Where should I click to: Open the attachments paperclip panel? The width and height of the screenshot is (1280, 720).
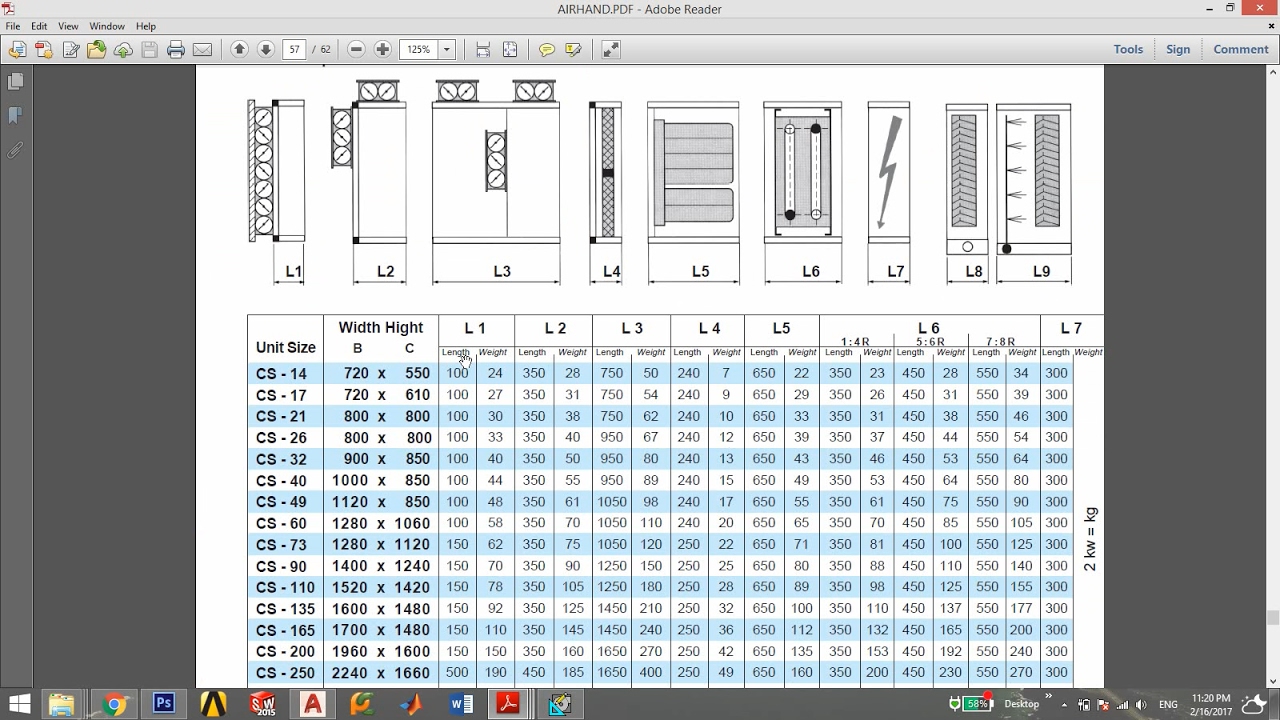pyautogui.click(x=15, y=150)
